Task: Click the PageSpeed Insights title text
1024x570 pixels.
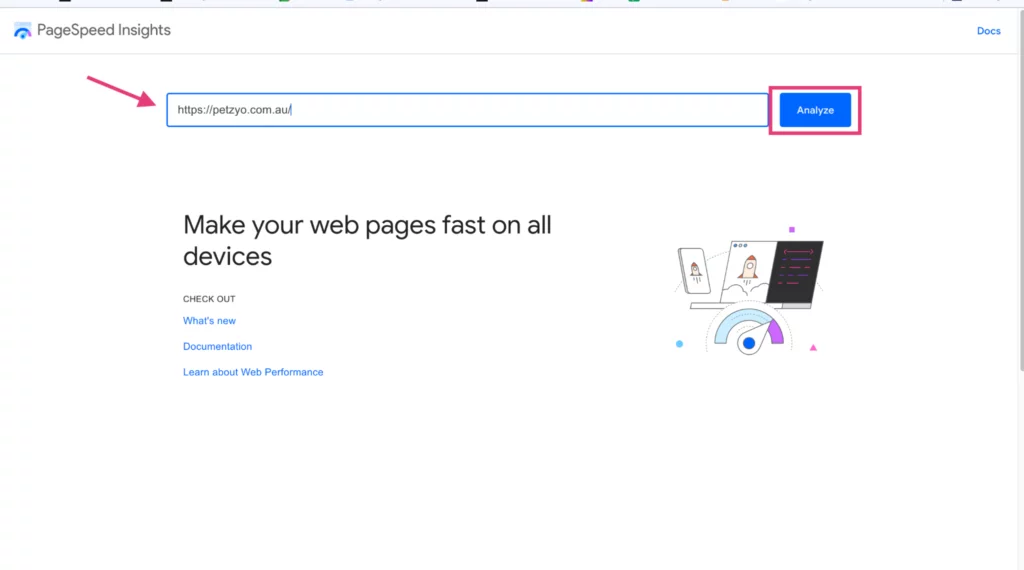Action: (x=104, y=31)
